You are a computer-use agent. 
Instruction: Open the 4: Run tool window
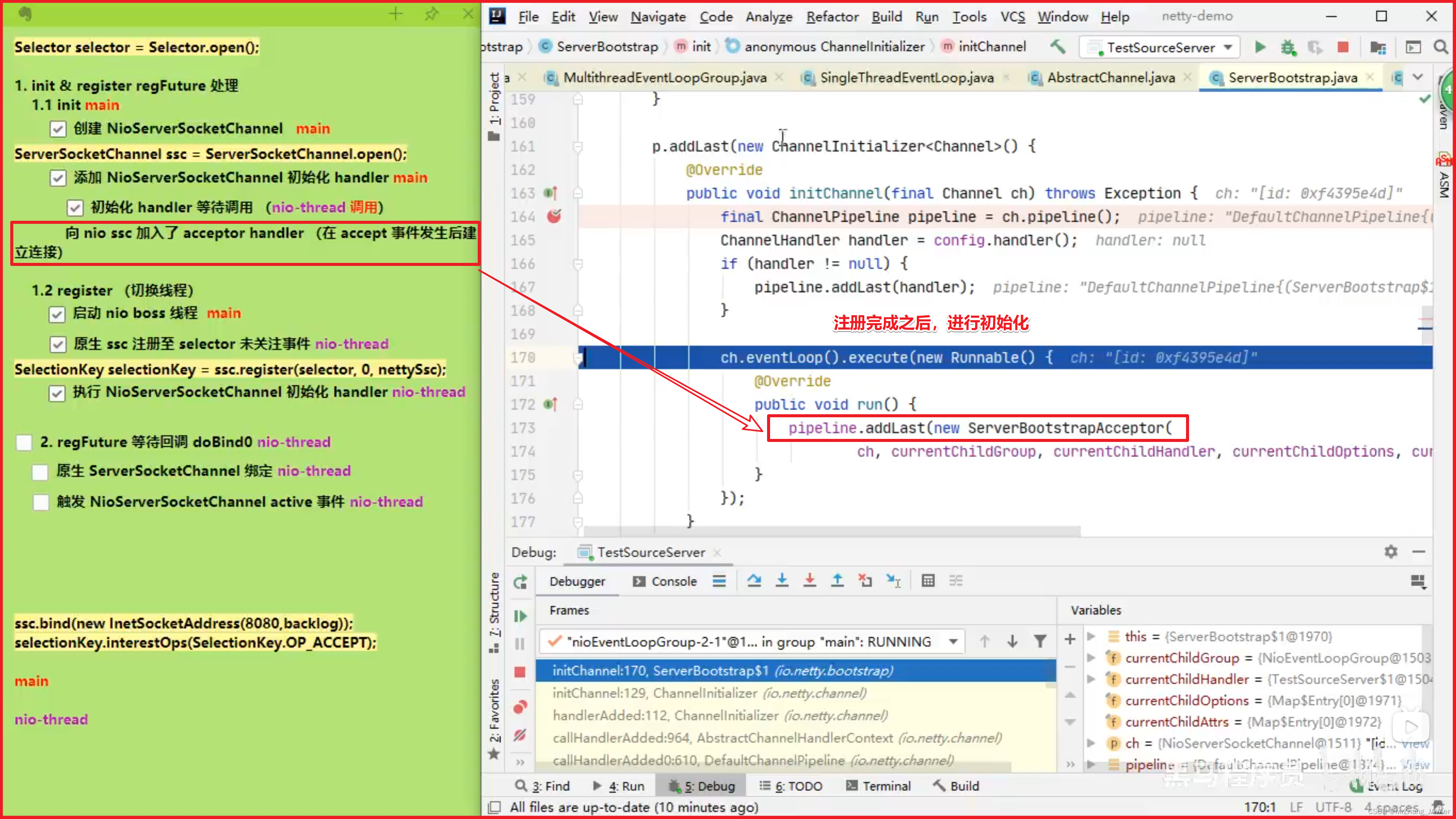619,786
